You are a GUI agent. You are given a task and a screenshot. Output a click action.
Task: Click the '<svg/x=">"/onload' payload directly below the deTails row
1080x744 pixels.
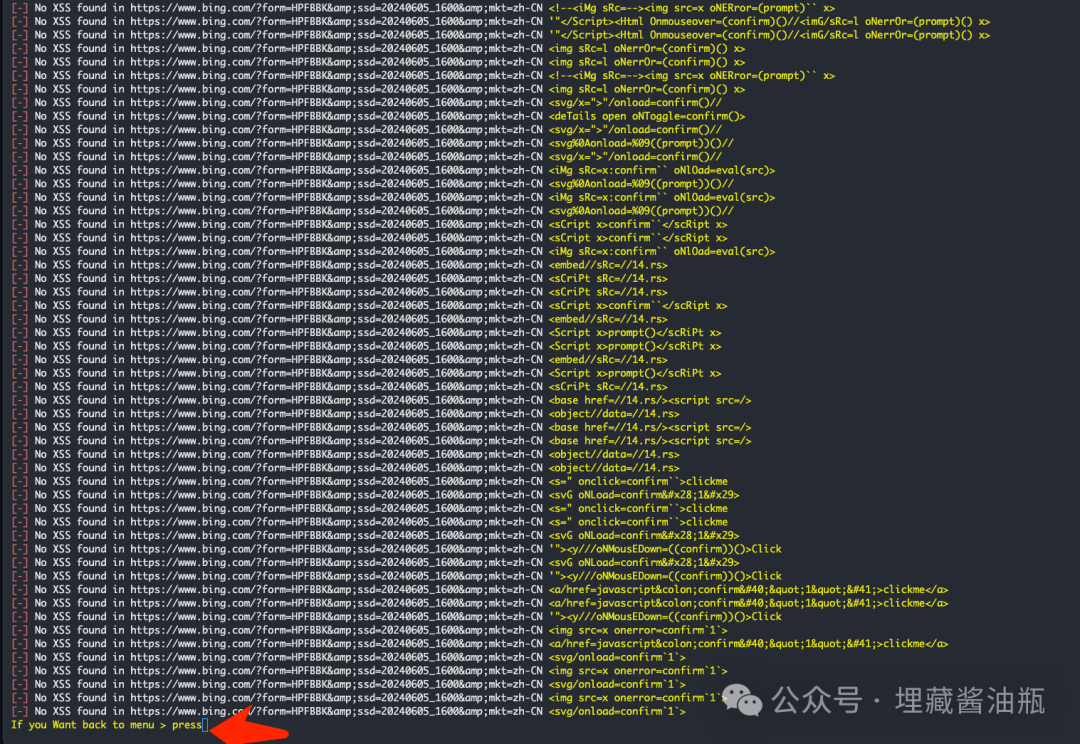pos(634,129)
